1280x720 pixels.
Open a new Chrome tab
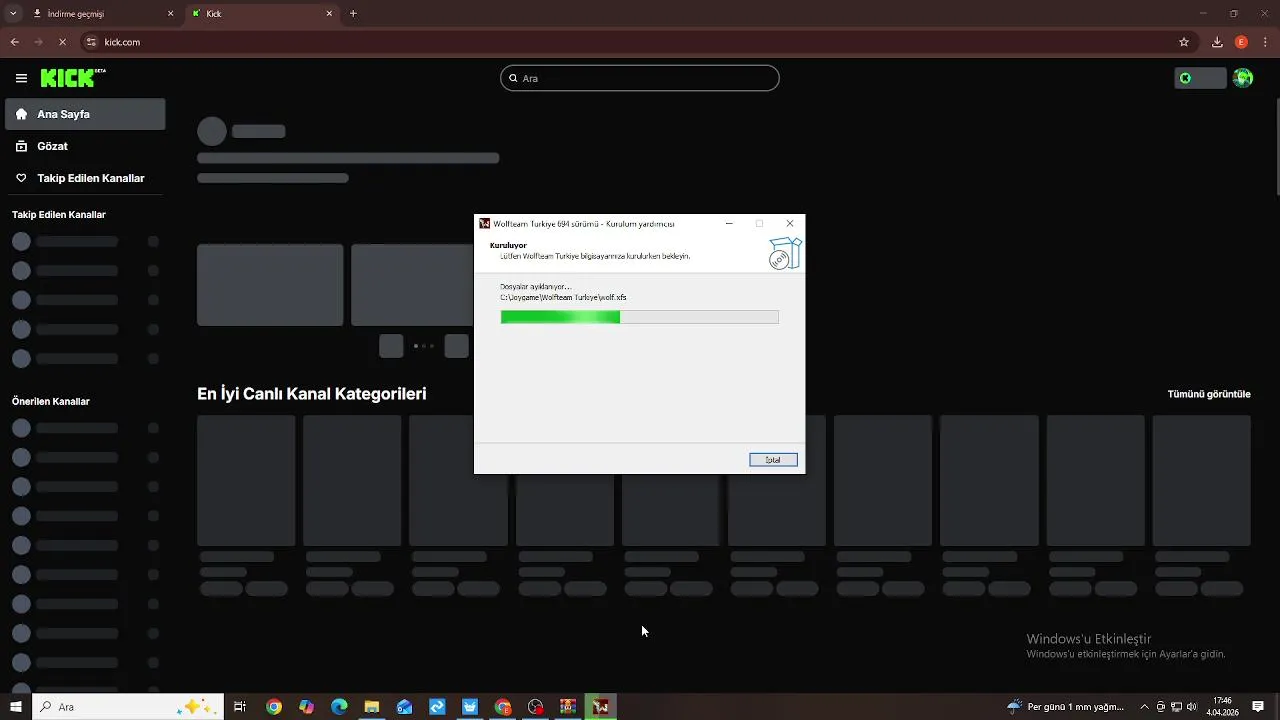(x=353, y=14)
